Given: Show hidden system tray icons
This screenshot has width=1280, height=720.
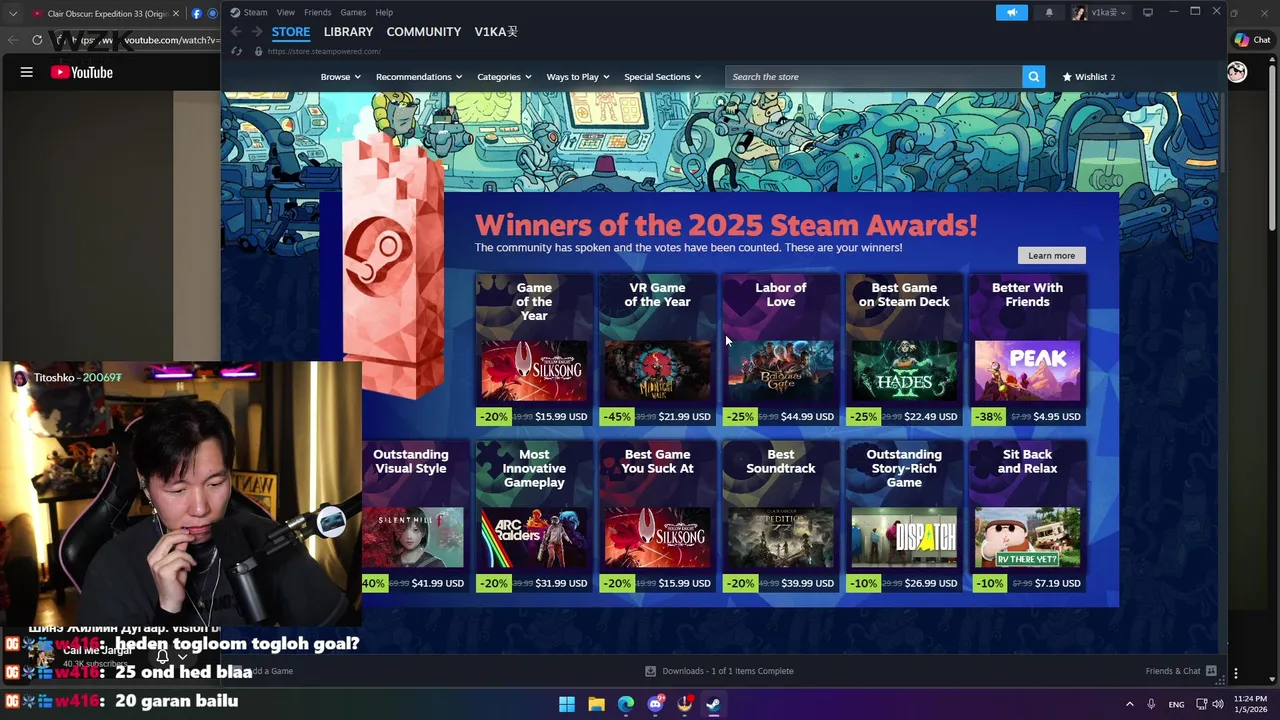Looking at the screenshot, I should tap(1129, 704).
